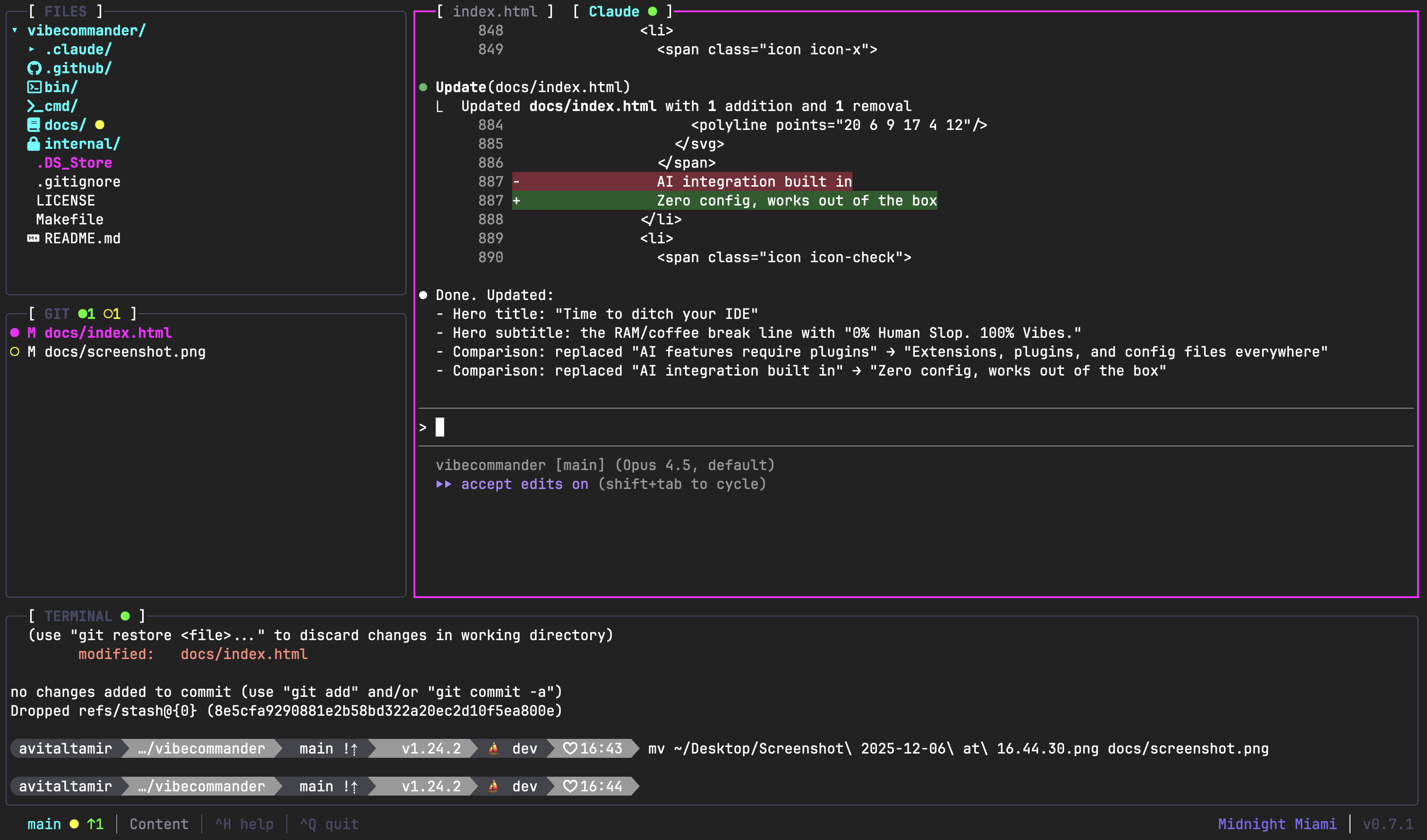Click the Midnight Miami theme label
Image resolution: width=1427 pixels, height=840 pixels.
1277,824
